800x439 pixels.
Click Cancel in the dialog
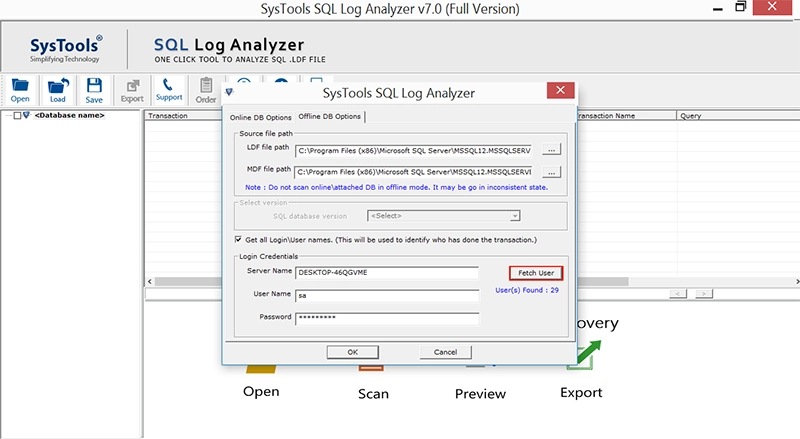pyautogui.click(x=445, y=352)
